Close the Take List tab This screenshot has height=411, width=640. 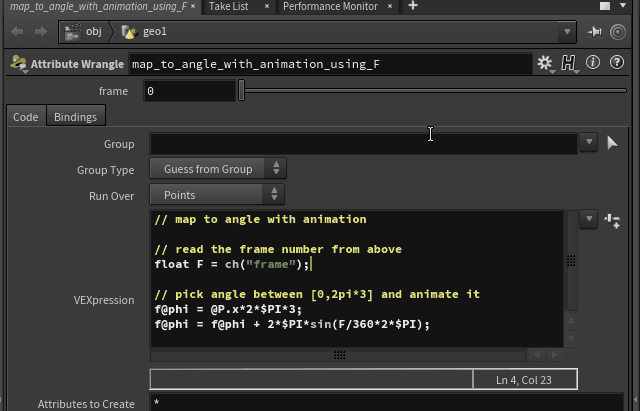click(267, 6)
